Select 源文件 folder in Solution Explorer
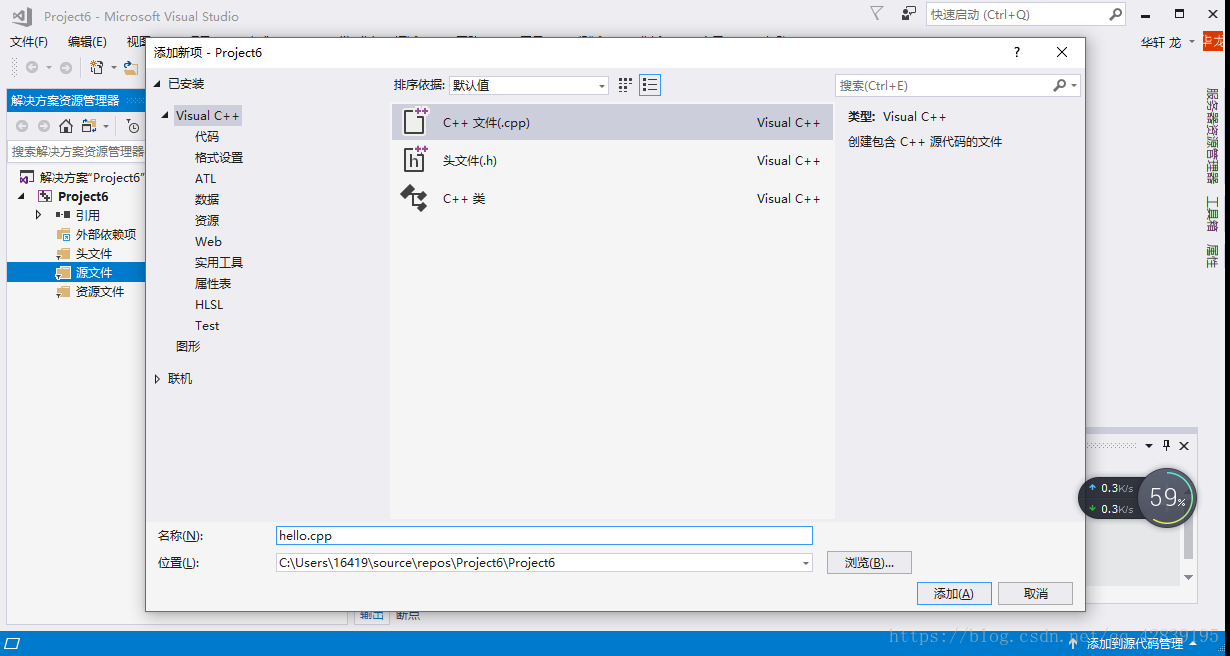1230x656 pixels. coord(94,272)
